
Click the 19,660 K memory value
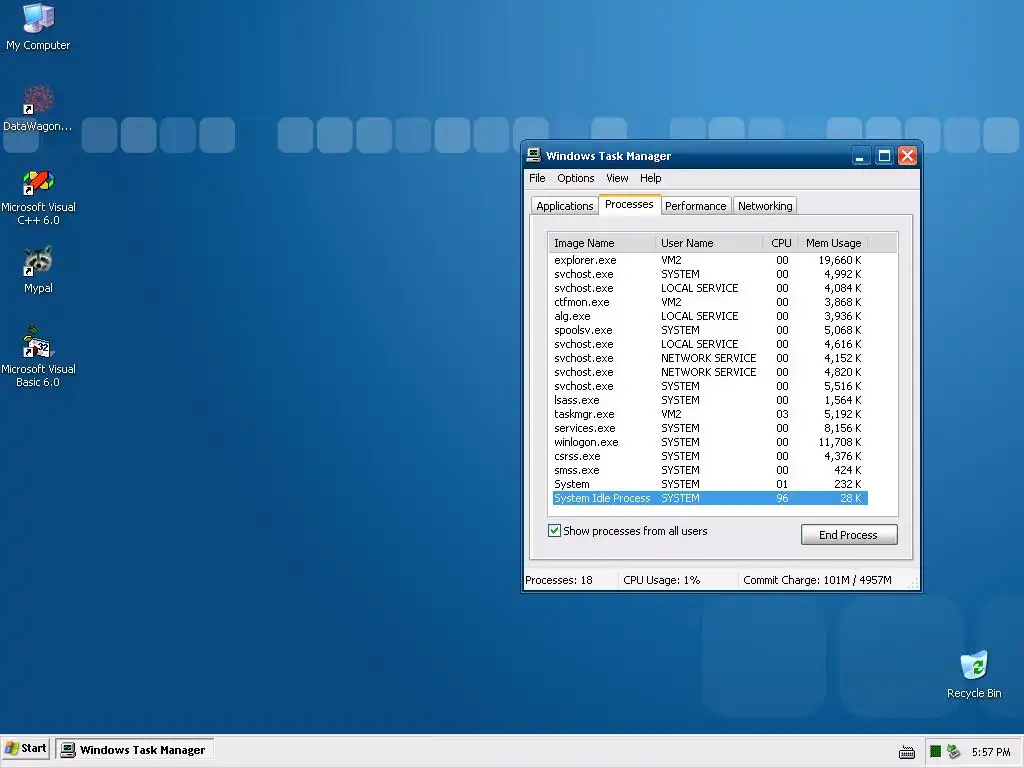click(x=840, y=260)
